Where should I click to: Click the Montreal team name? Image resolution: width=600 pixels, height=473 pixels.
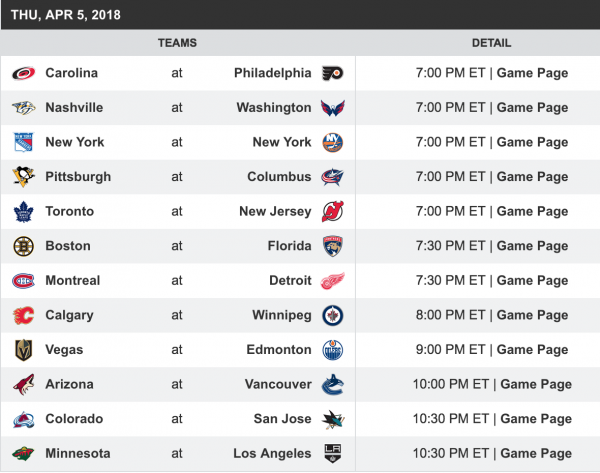74,281
